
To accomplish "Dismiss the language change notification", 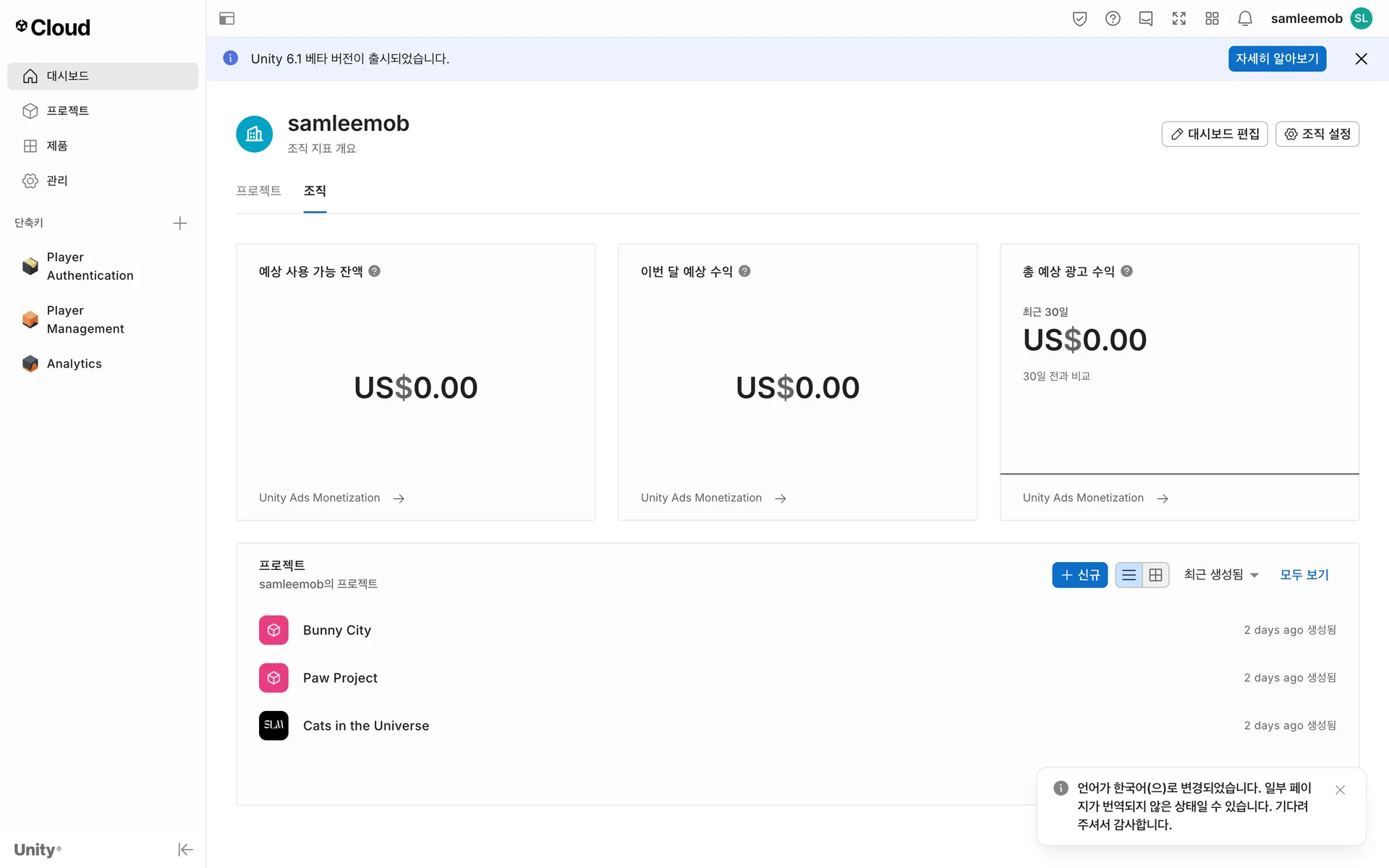I will [1340, 790].
